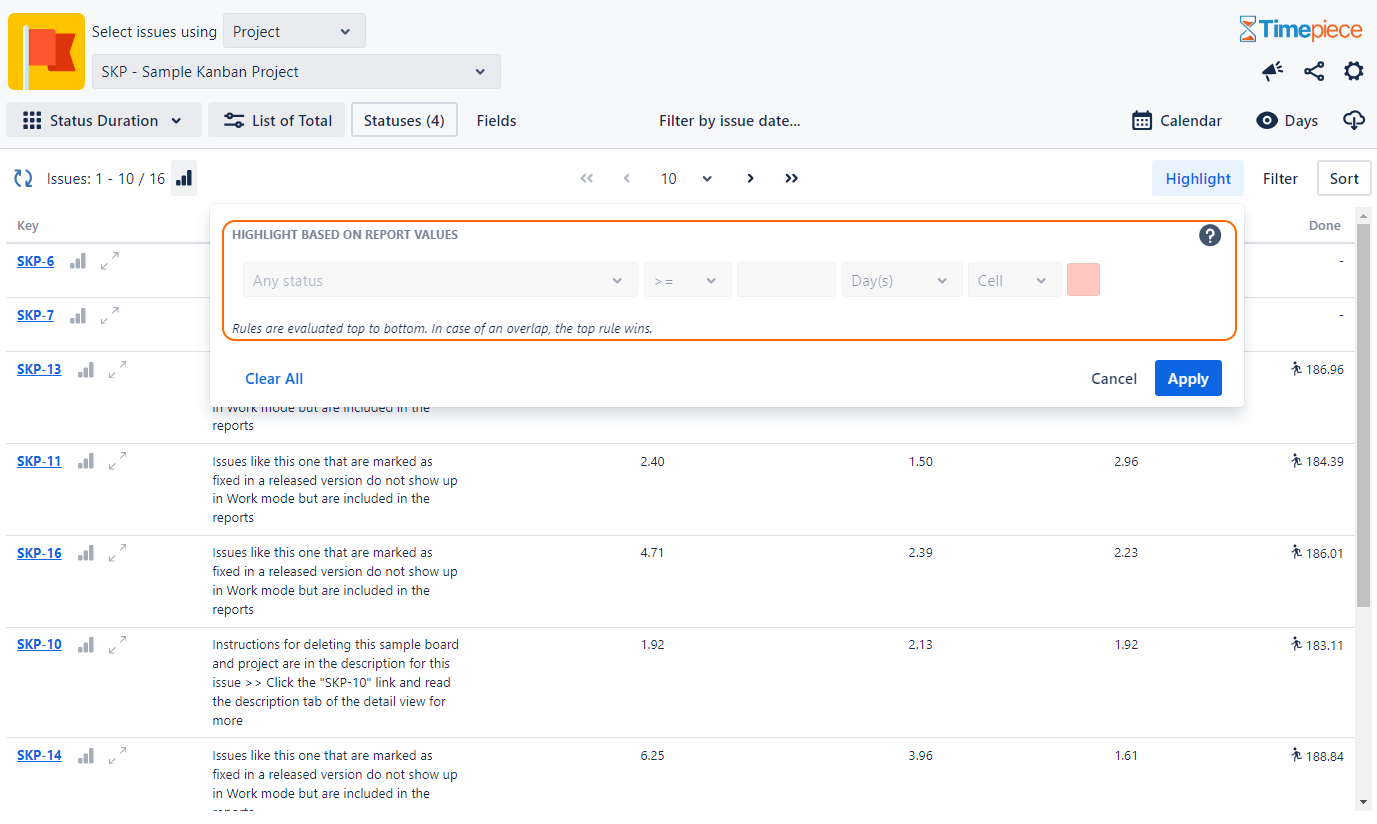This screenshot has height=824, width=1377.
Task: Expand the SKP-16 row with arrows icon
Action: pyautogui.click(x=117, y=552)
